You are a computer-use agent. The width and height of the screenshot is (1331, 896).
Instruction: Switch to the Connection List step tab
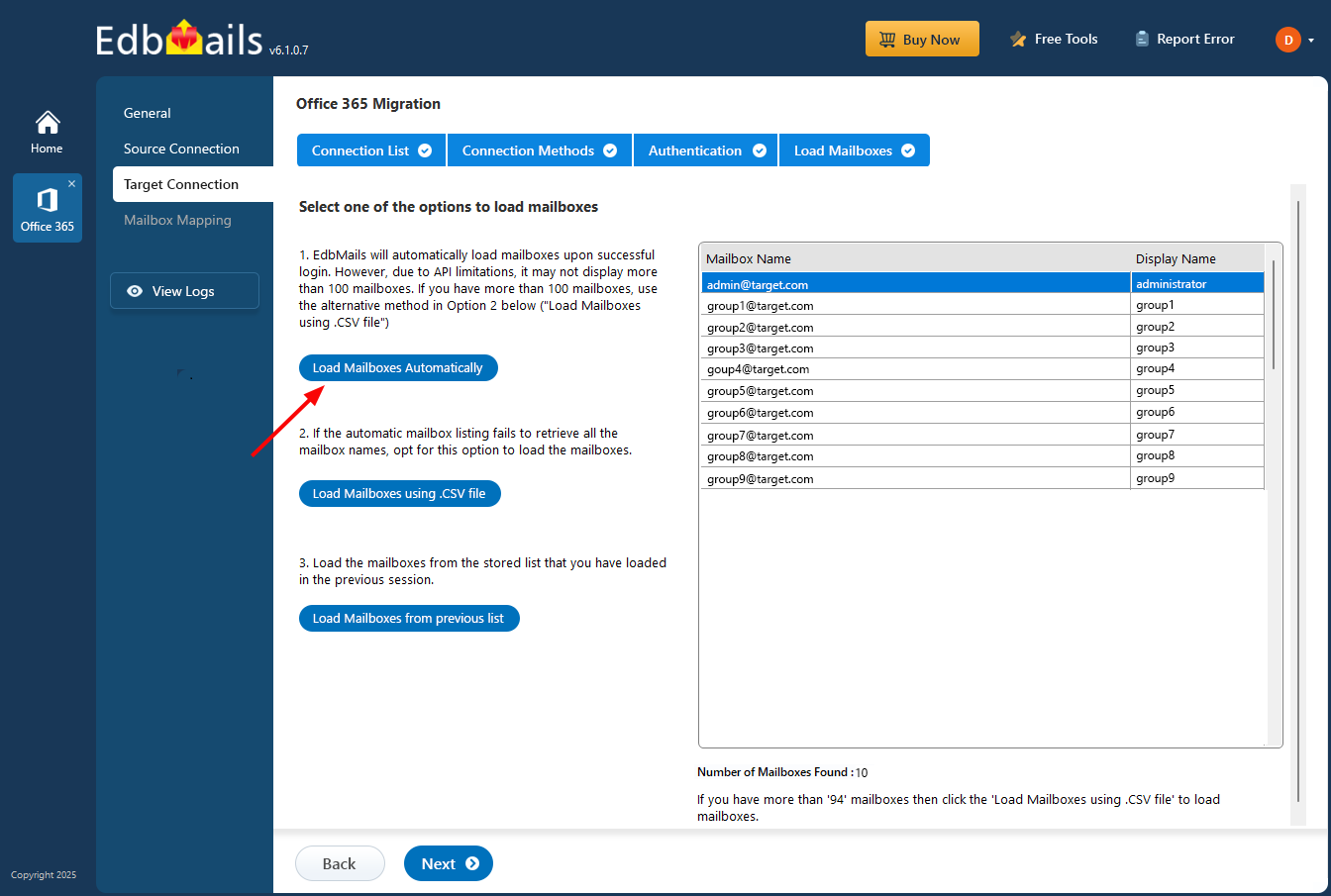(x=371, y=150)
